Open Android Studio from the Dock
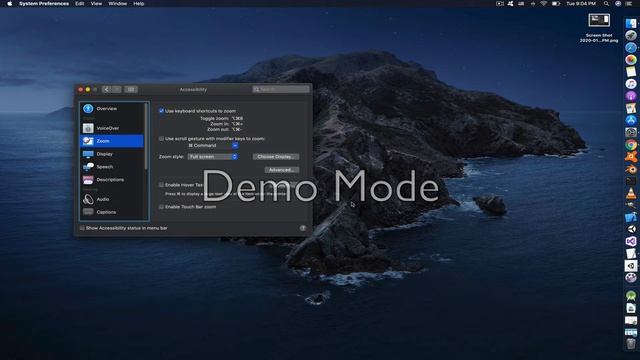Image resolution: width=640 pixels, height=360 pixels. (x=631, y=296)
